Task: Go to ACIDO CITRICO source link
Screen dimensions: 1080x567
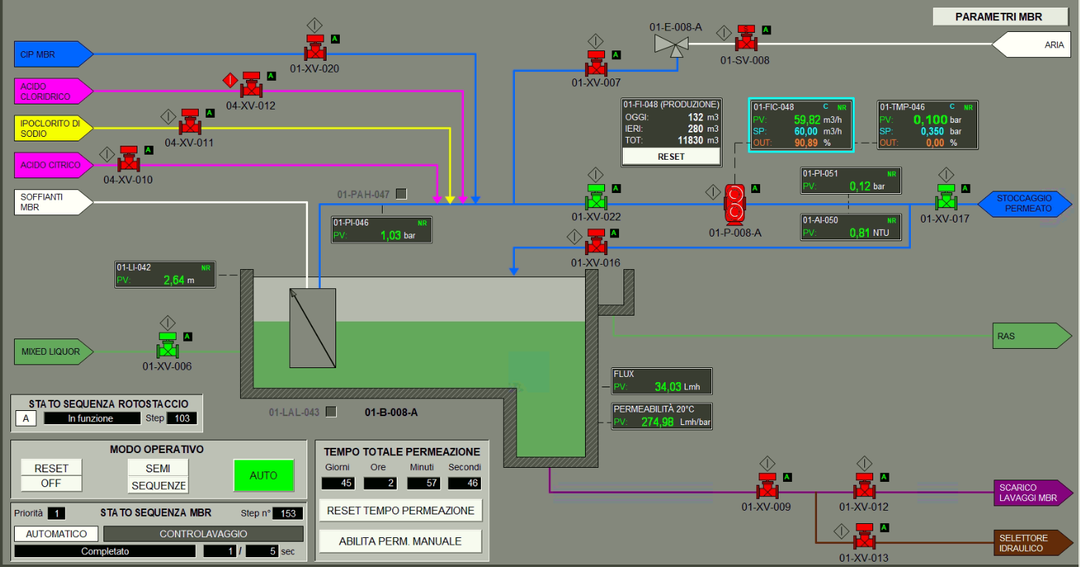Action: click(x=54, y=165)
